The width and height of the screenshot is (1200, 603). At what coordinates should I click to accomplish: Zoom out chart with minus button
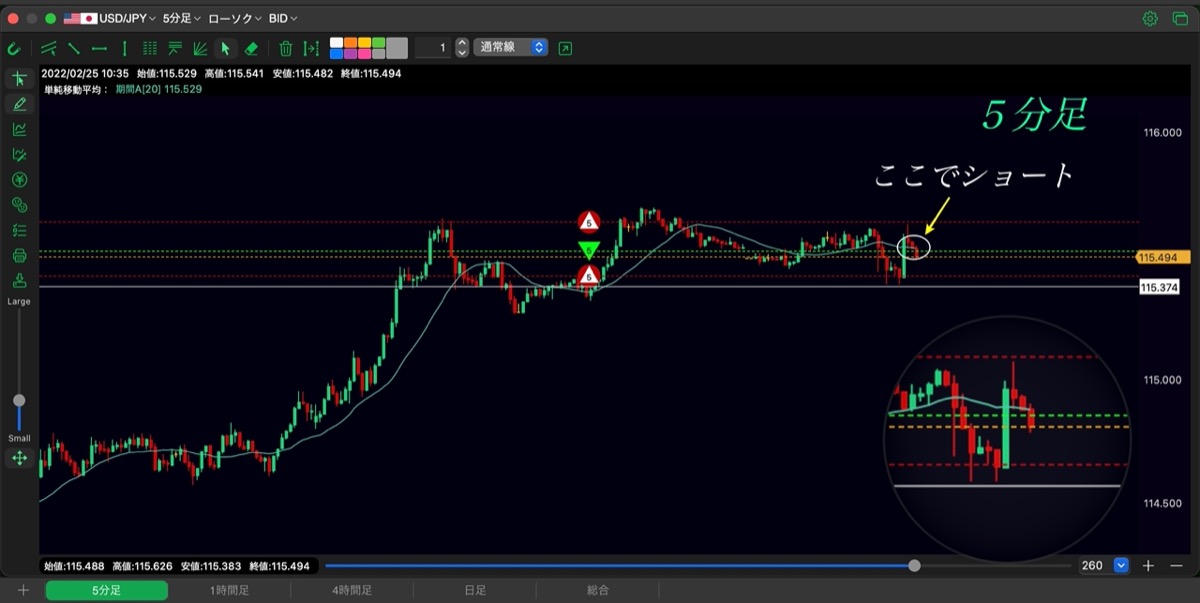click(x=1176, y=566)
